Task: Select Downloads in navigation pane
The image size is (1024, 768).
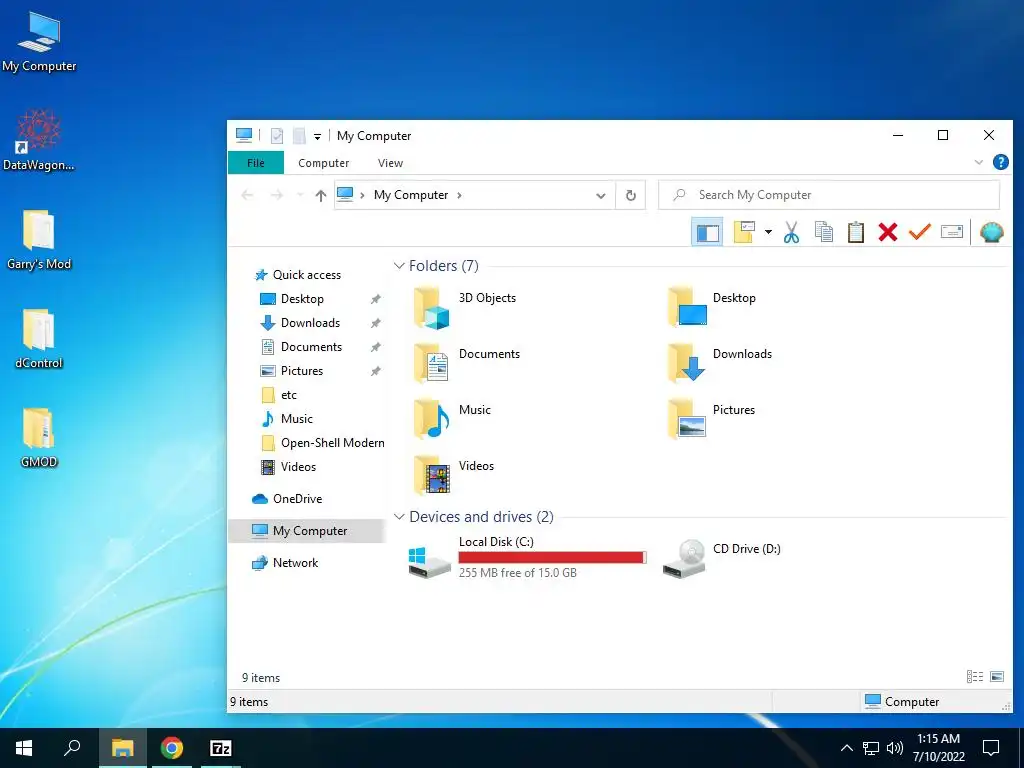Action: [310, 323]
